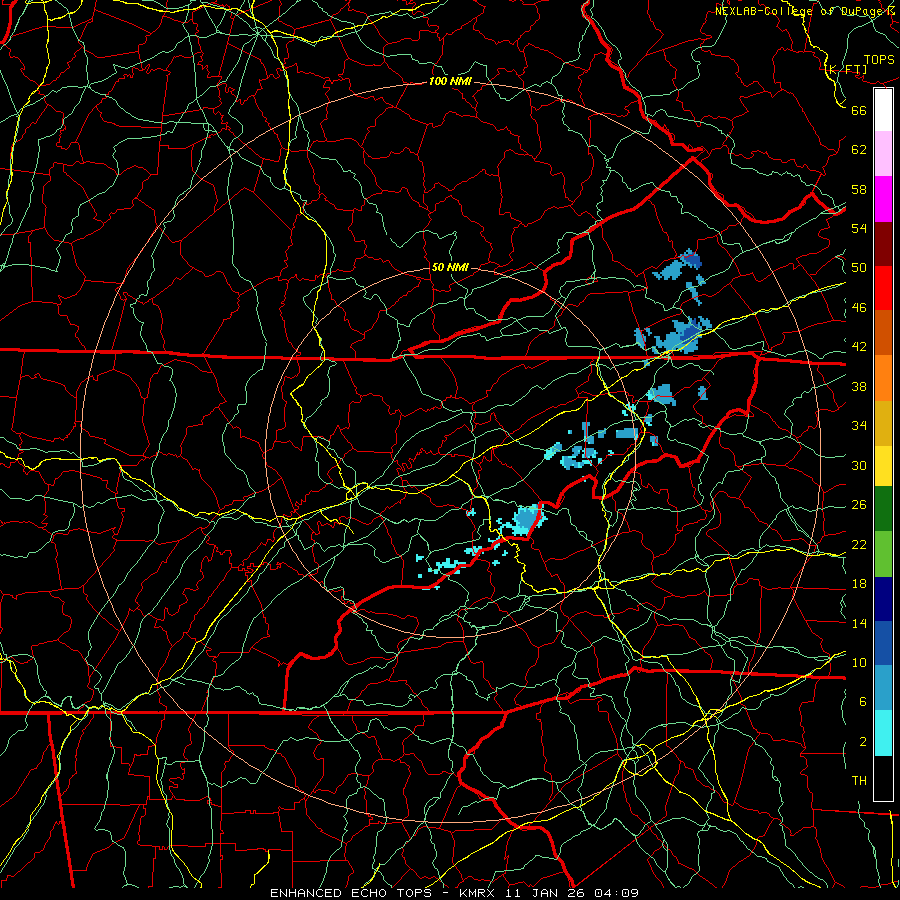Click the "26" scale value on the legend
The width and height of the screenshot is (900, 900).
tap(859, 505)
